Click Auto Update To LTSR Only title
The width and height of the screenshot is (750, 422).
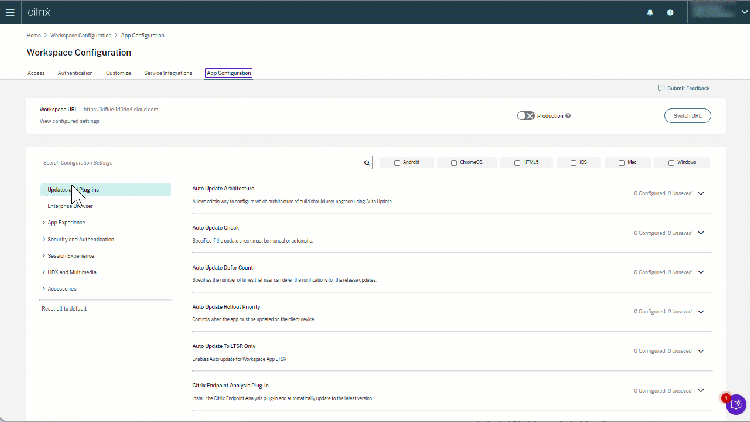(x=224, y=346)
